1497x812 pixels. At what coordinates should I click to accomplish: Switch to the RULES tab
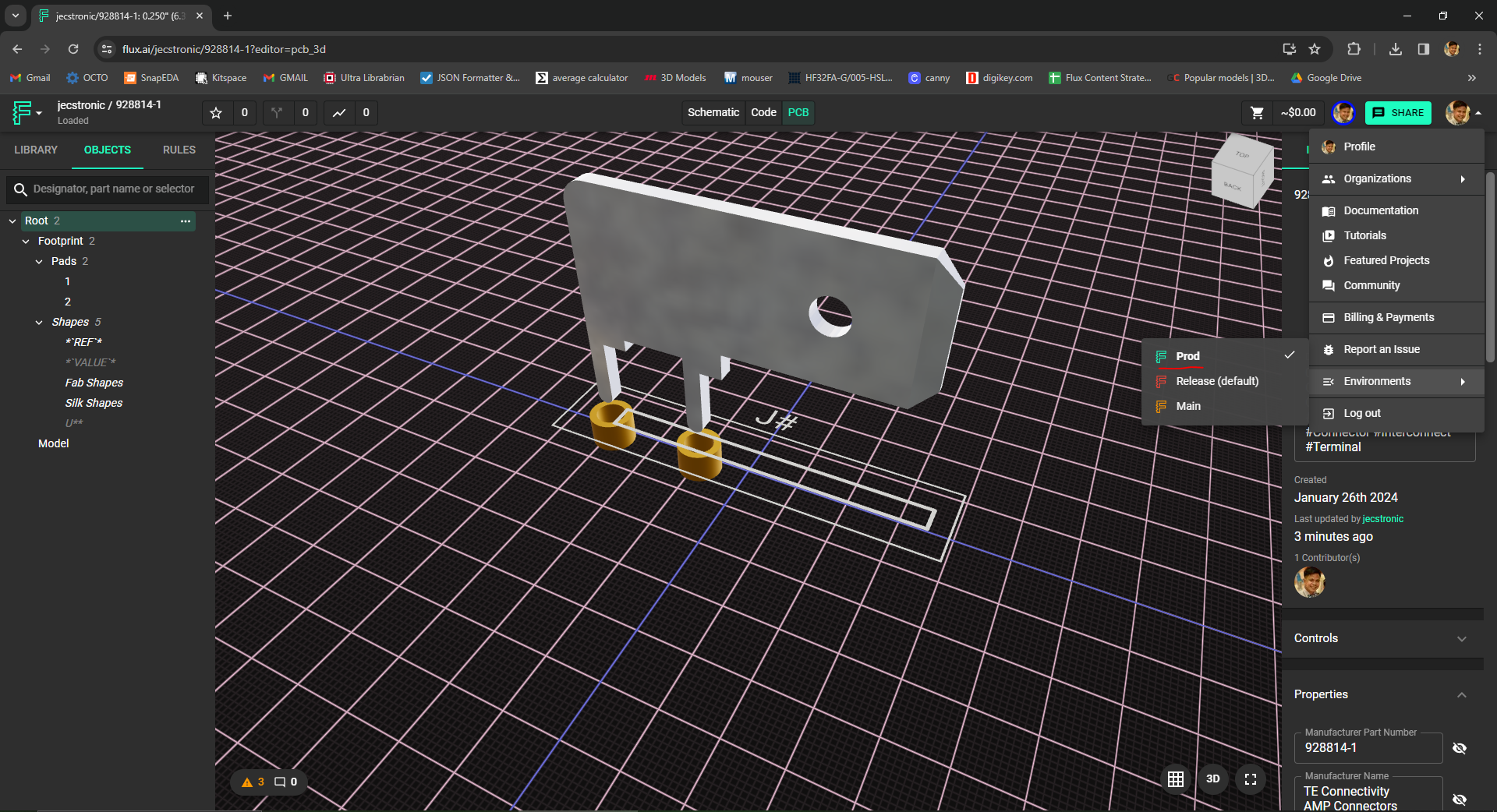tap(179, 150)
